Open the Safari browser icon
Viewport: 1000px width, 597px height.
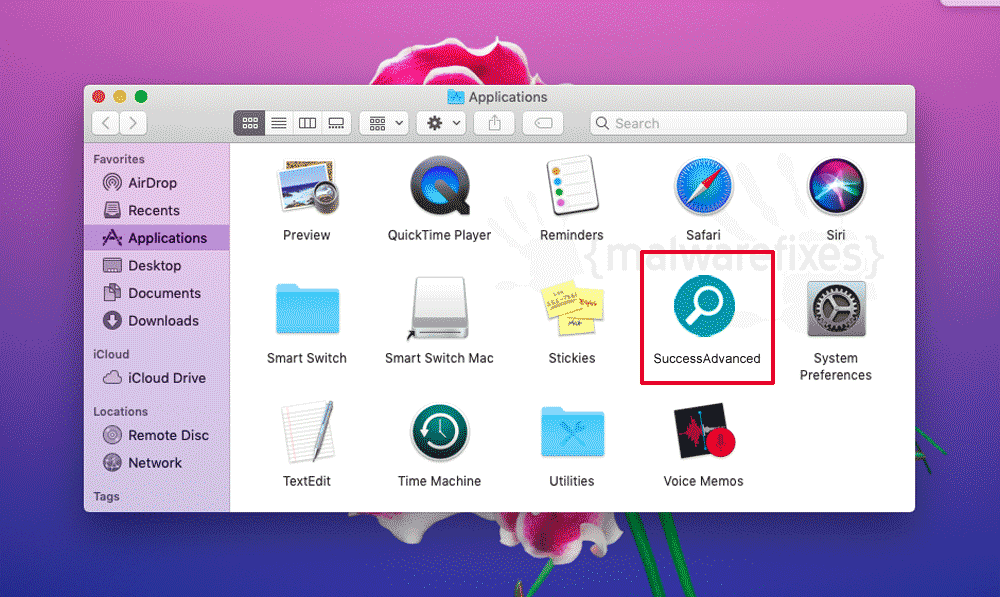703,186
